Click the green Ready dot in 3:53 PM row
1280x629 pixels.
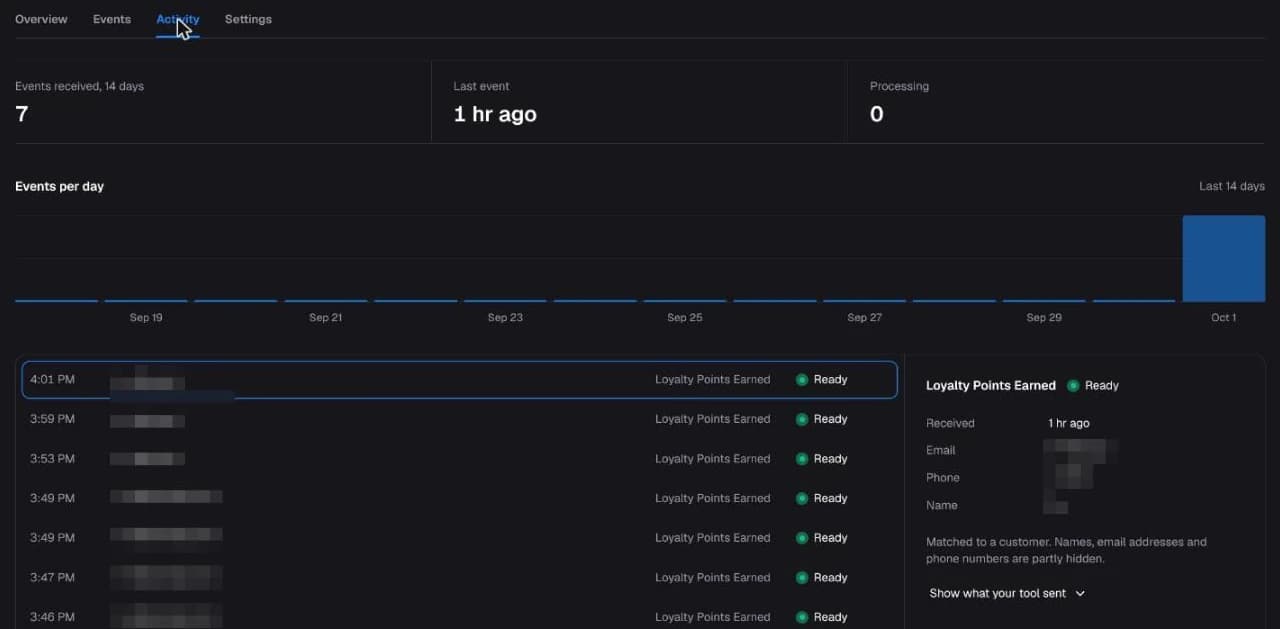[x=802, y=459]
